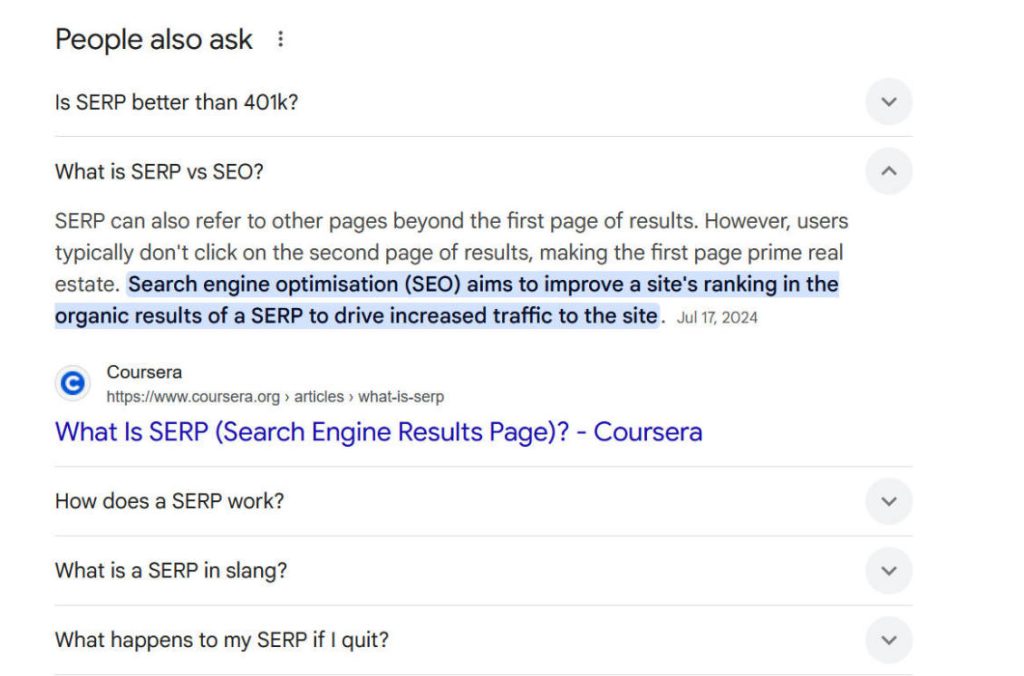Click the "What is a SERP in slang?" question
Screen dimensions: 1024x676
(171, 571)
